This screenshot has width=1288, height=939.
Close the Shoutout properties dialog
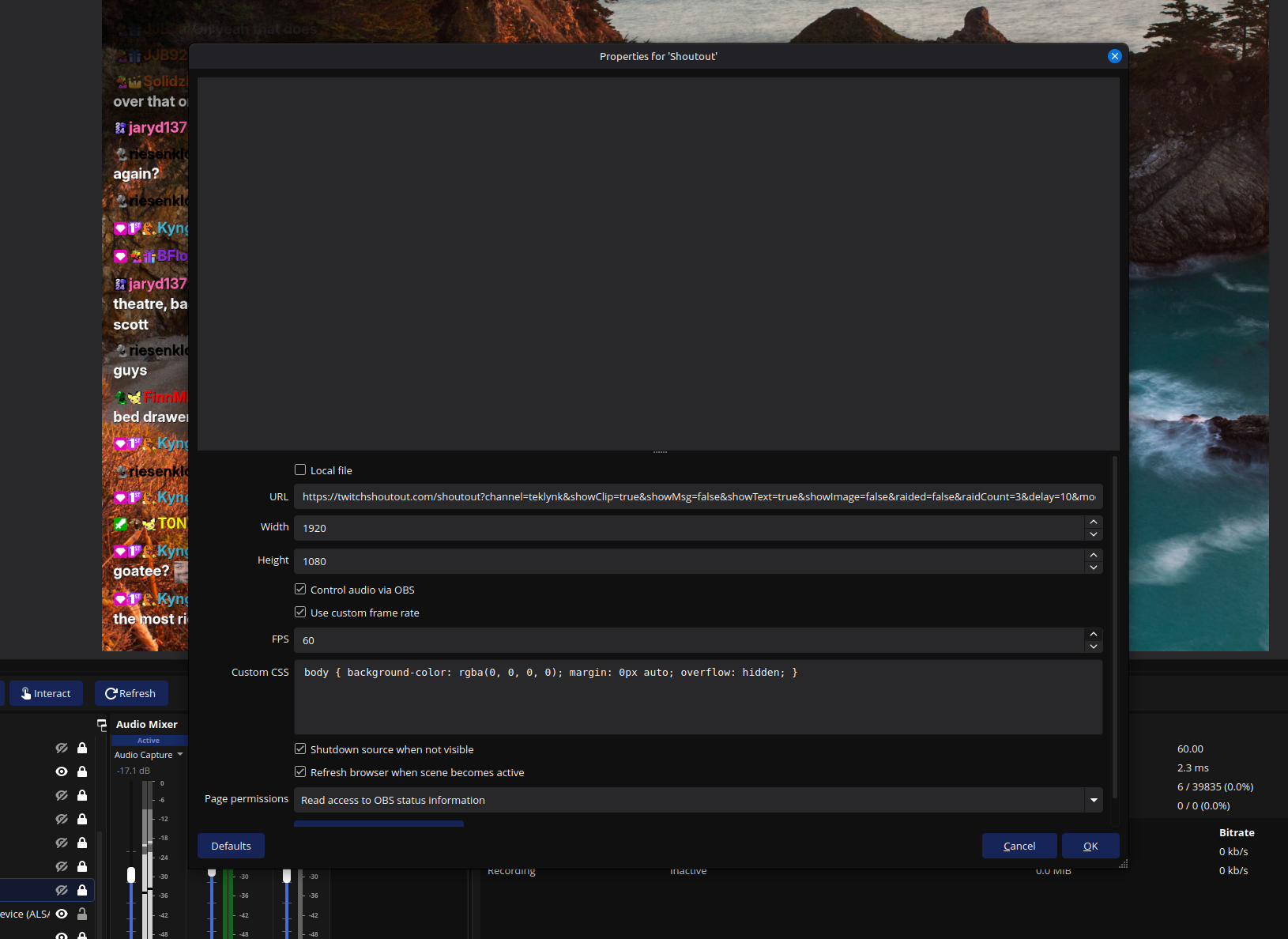point(1114,56)
